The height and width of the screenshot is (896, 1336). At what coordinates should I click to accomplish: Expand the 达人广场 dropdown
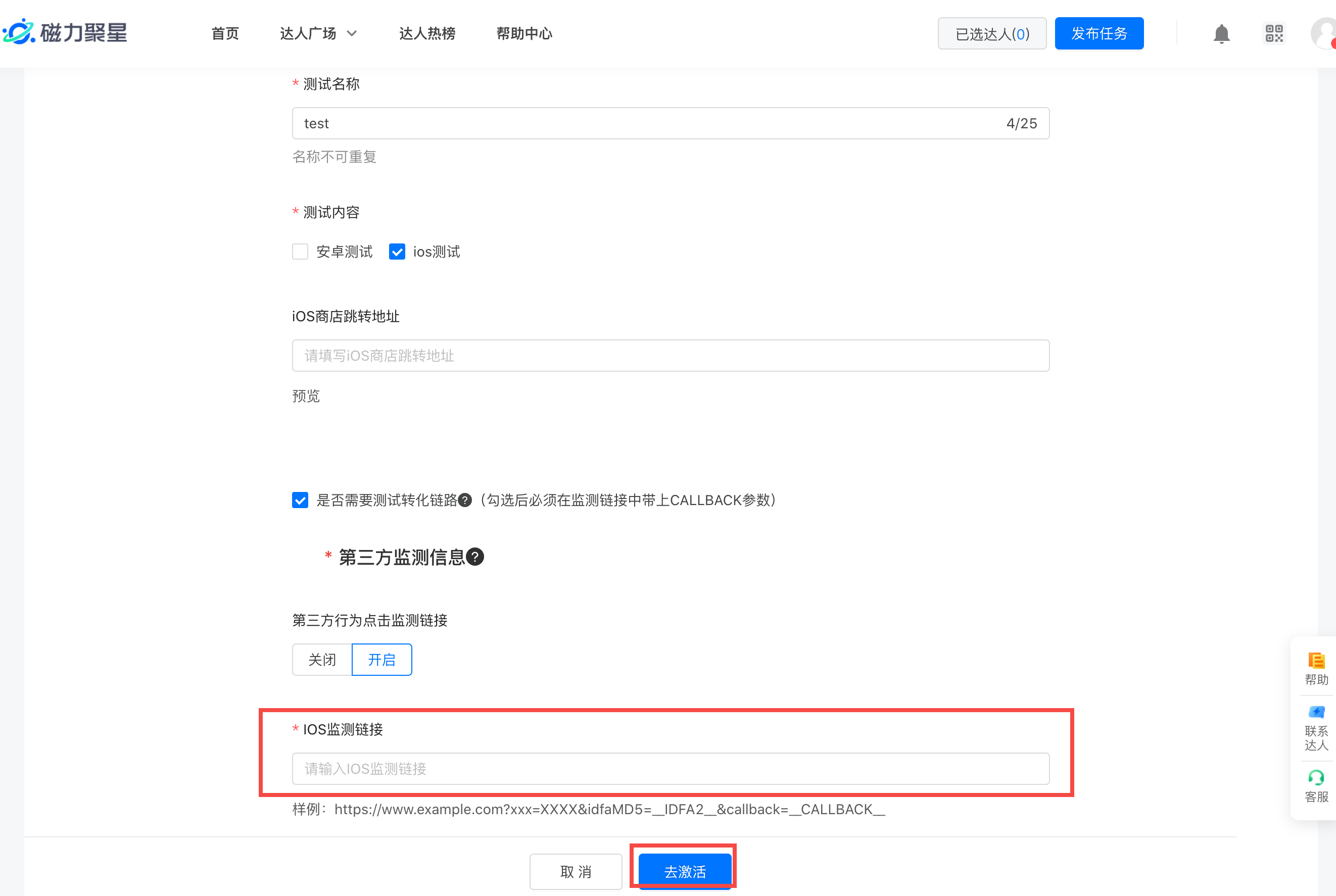point(318,34)
